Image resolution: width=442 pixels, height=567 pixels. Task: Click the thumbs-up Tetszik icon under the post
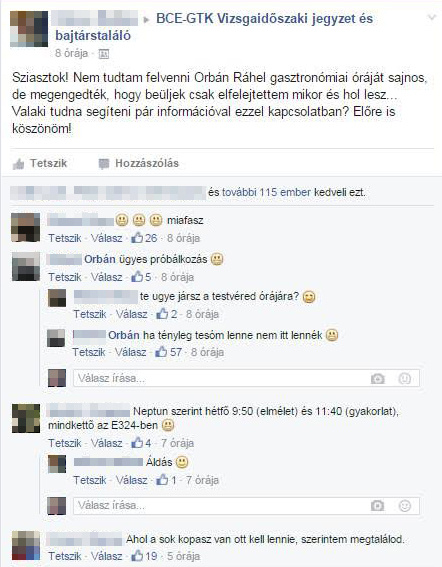tap(18, 164)
